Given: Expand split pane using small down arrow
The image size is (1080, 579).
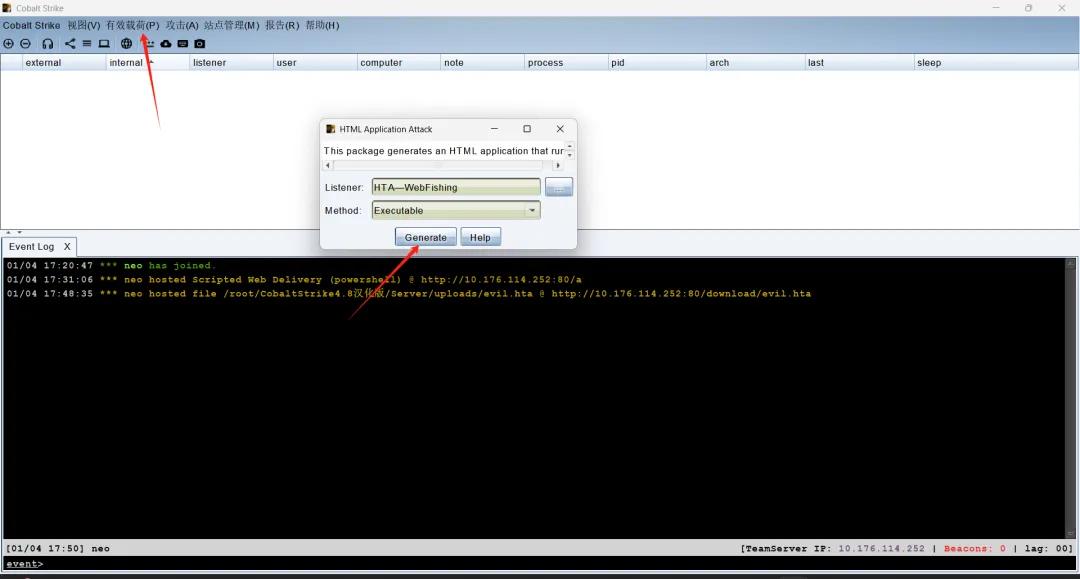Looking at the screenshot, I should (x=19, y=233).
